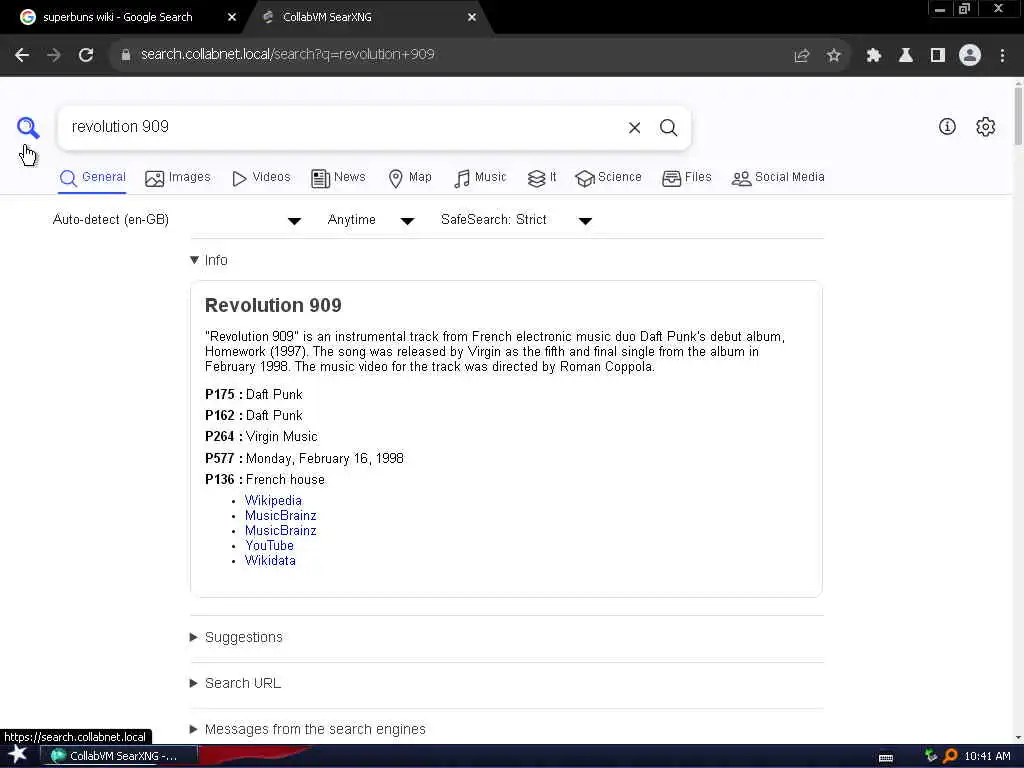Screen dimensions: 1024x768
Task: Toggle the side panel icon
Action: [938, 56]
